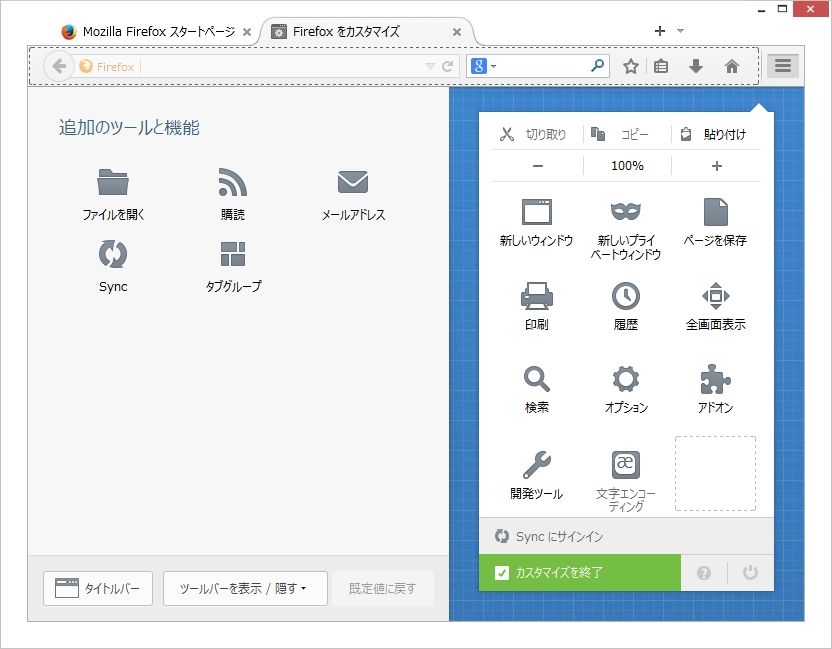Select the タブグループ icon
Image resolution: width=832 pixels, height=649 pixels.
point(233,254)
